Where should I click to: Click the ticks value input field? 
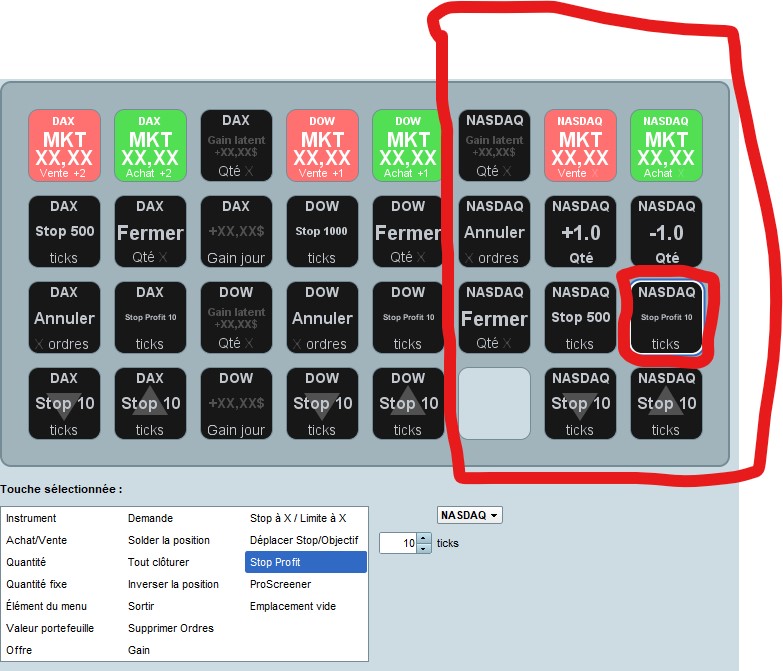[398, 543]
